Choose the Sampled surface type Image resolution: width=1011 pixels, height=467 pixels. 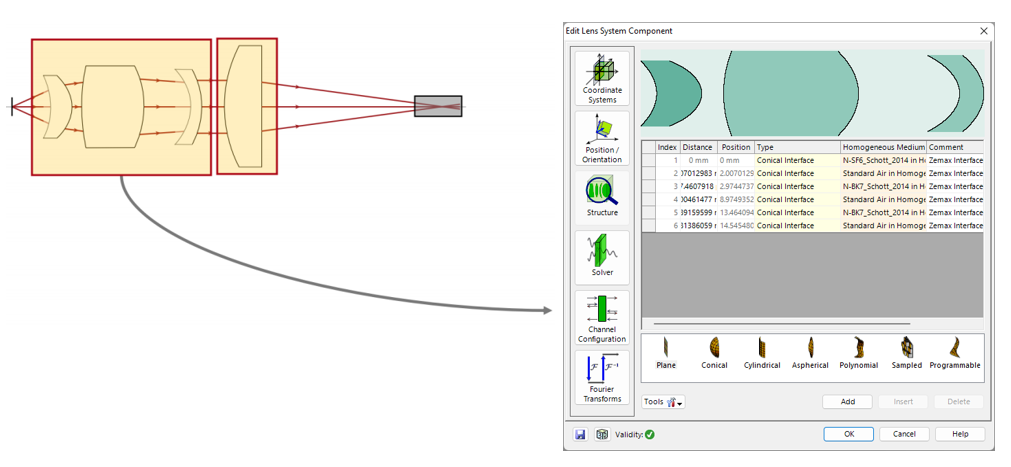(x=907, y=353)
